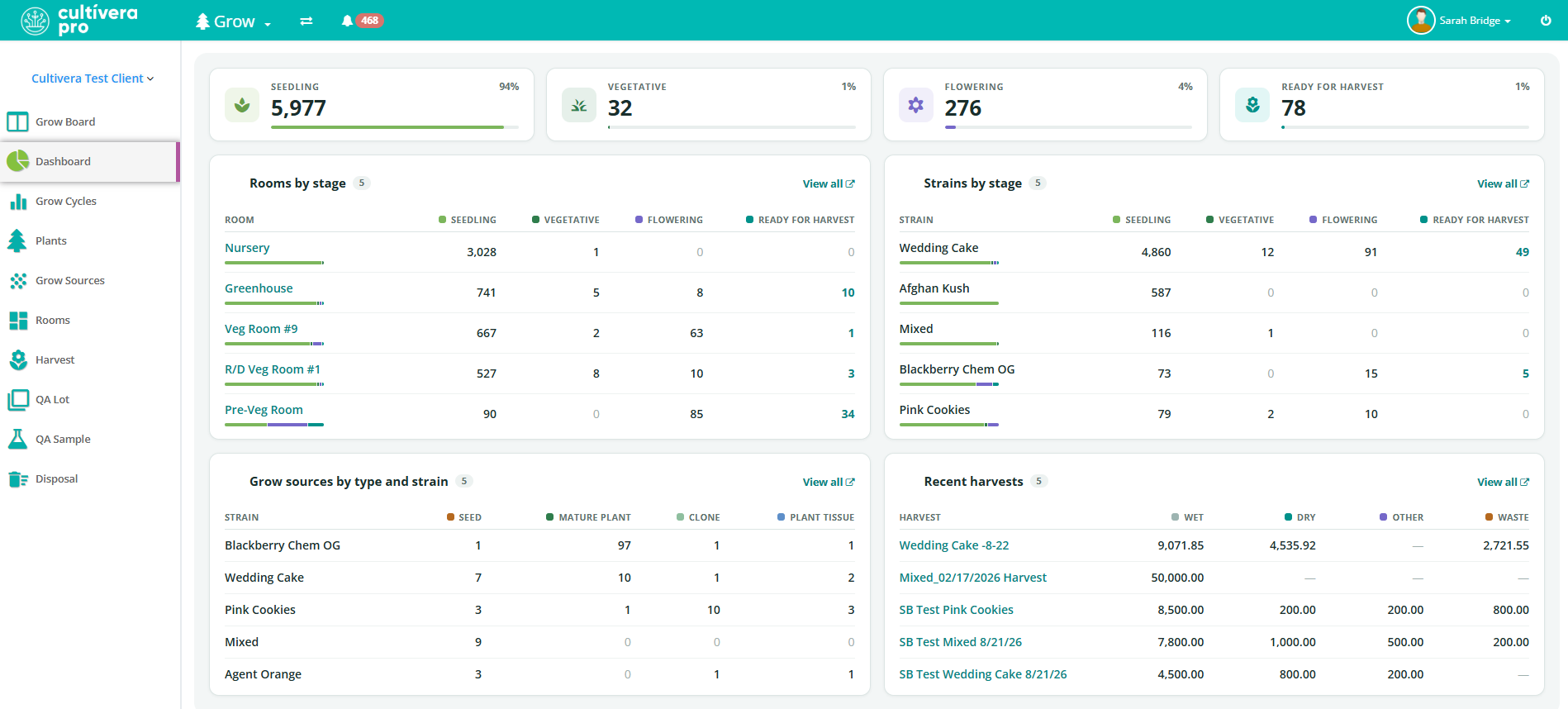Expand the Grow module dropdown
This screenshot has height=709, width=1568.
click(x=233, y=21)
